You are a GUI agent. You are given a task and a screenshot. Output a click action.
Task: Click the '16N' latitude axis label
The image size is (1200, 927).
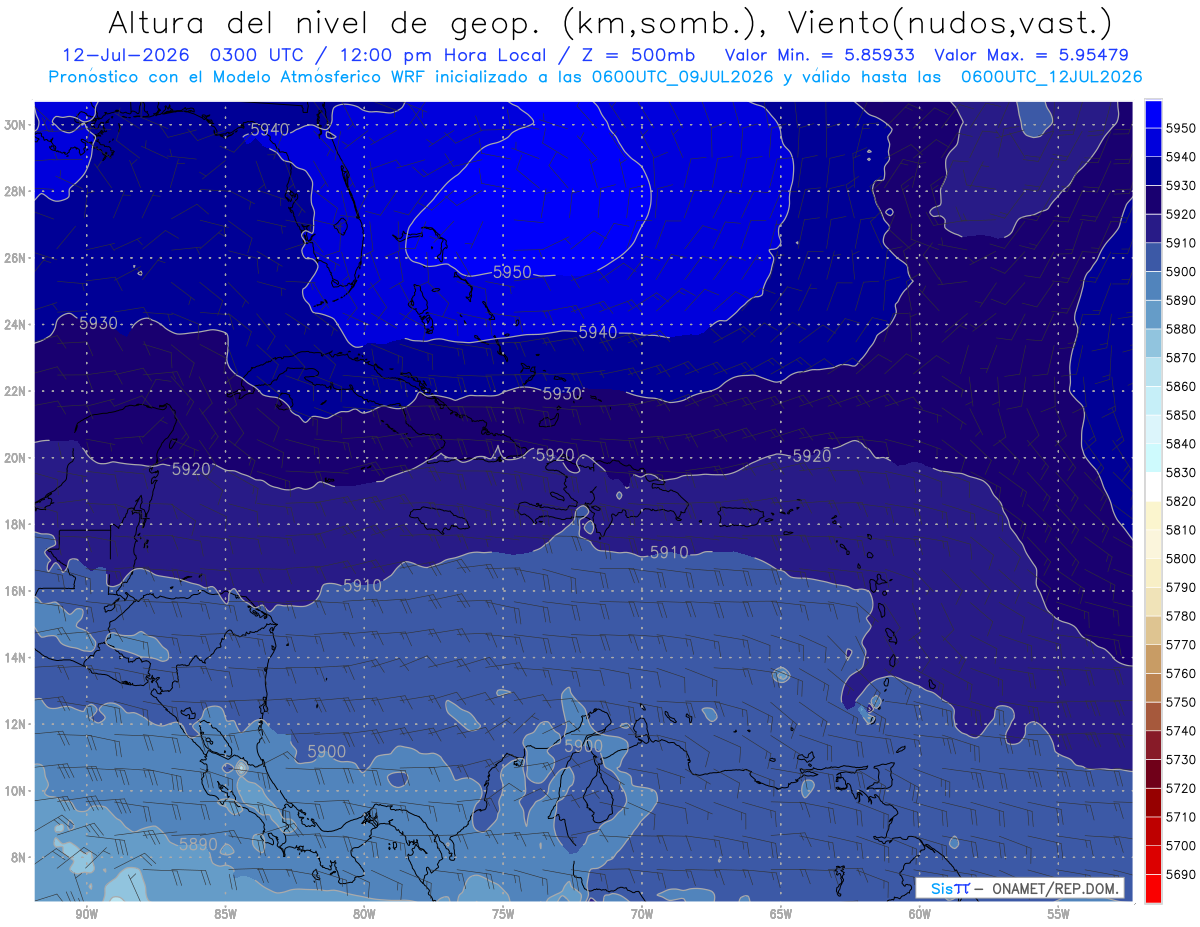point(16,591)
